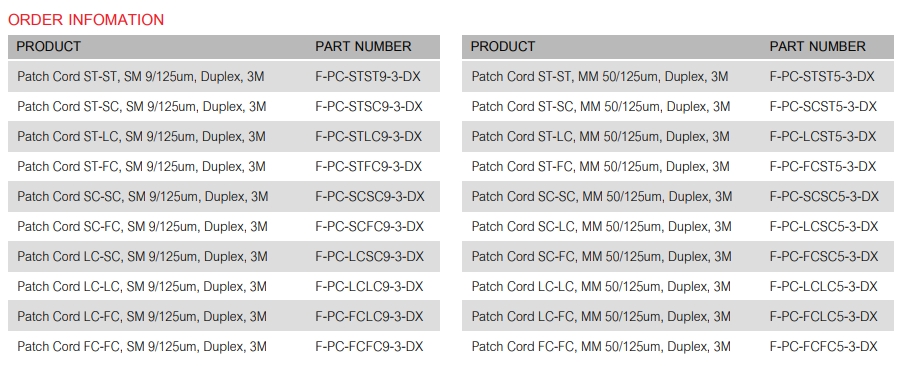Click part number F-PC-FCFC9-3-DX

click(x=369, y=347)
